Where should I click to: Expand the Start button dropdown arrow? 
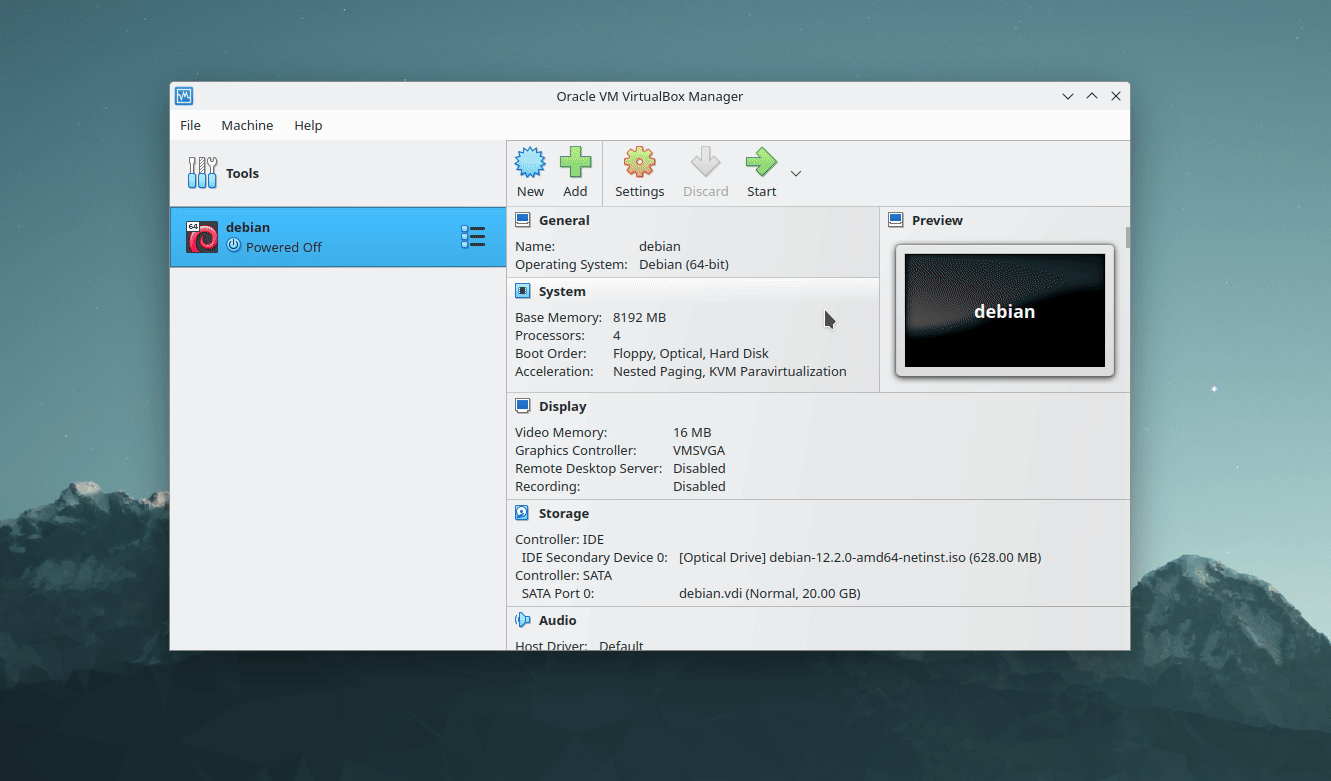point(796,173)
